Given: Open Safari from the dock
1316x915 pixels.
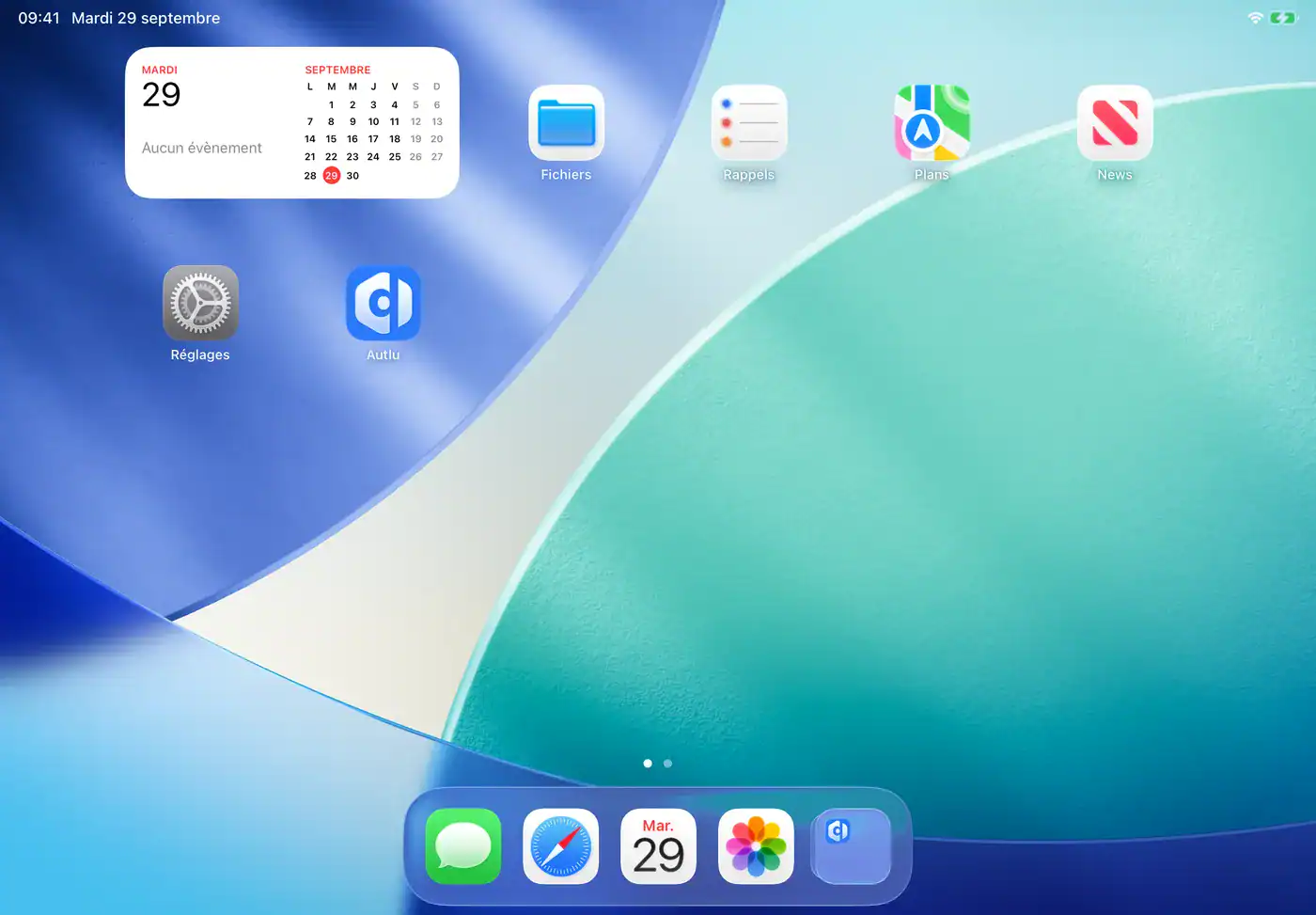Looking at the screenshot, I should (561, 846).
